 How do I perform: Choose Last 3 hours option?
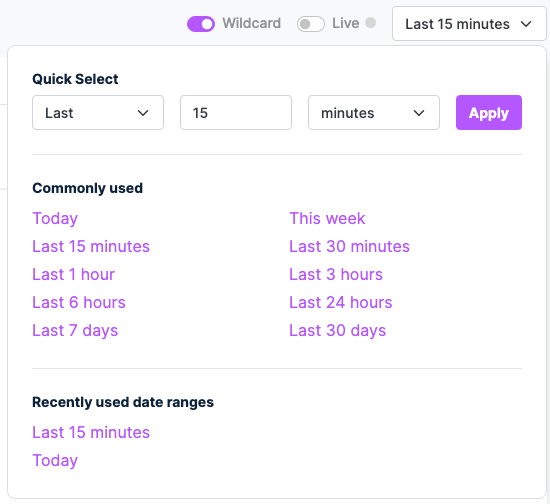tap(336, 274)
